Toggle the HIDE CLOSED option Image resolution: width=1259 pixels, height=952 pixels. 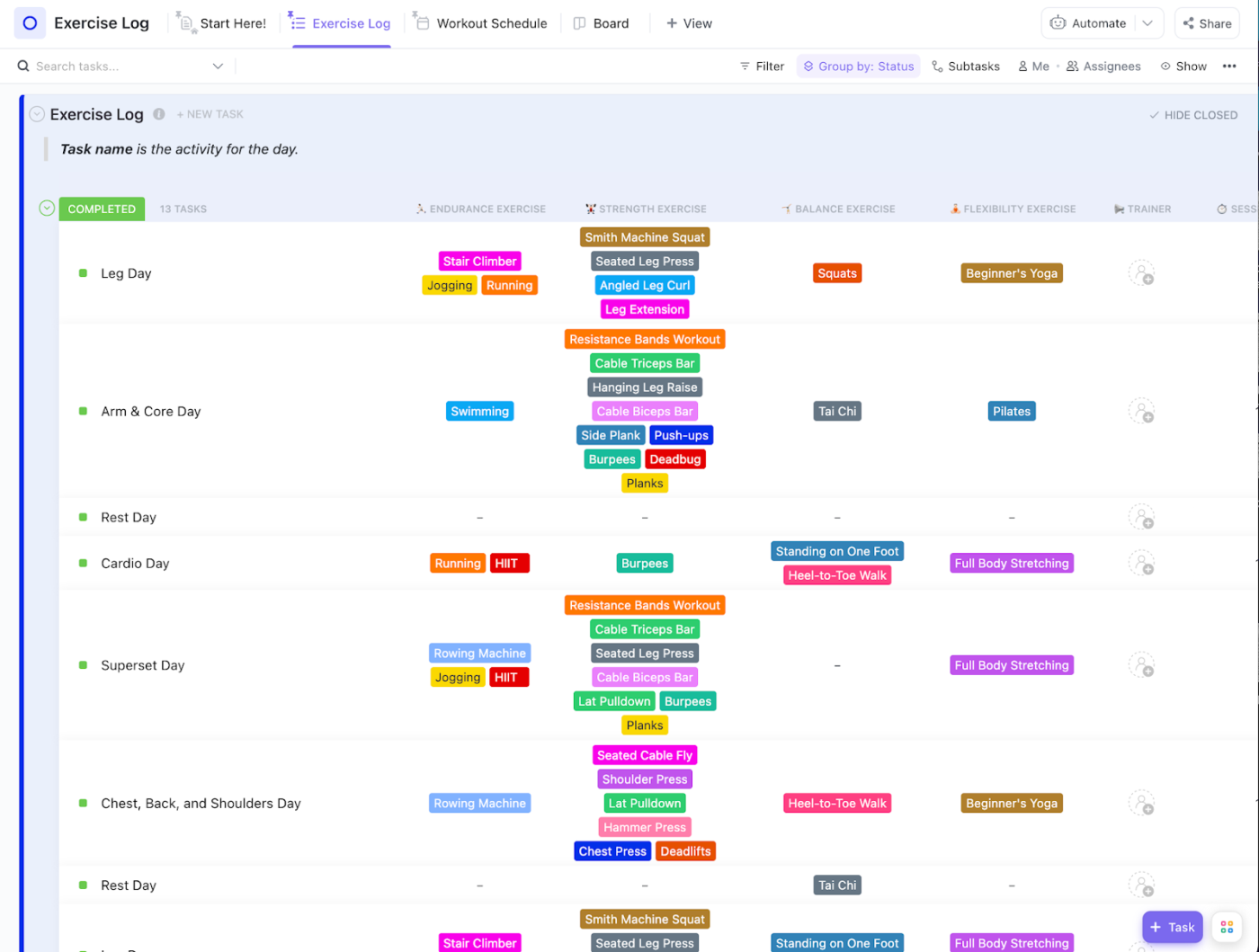point(1193,114)
